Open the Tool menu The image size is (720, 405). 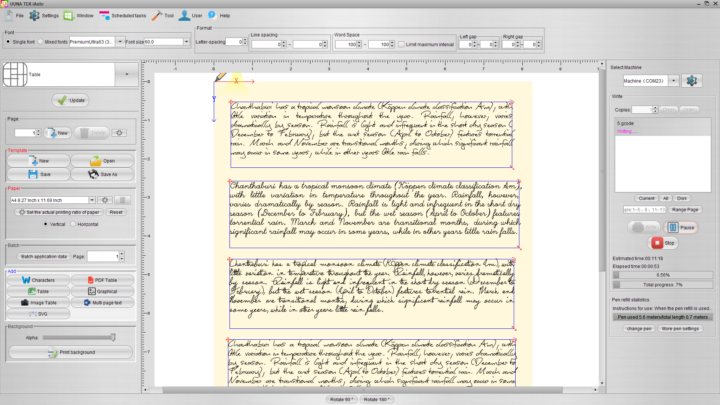coord(163,16)
